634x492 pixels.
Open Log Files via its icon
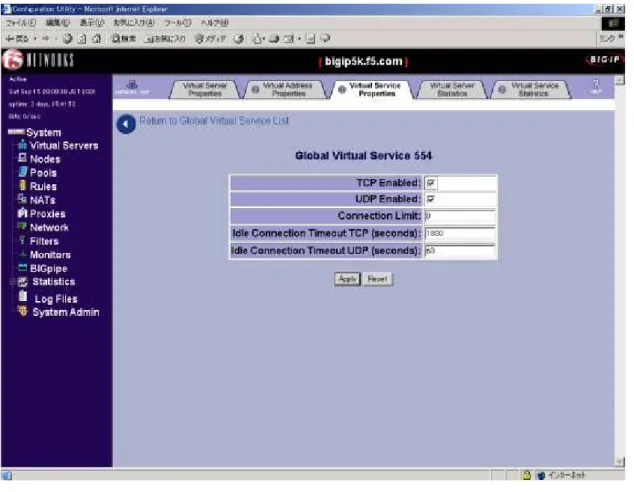(x=23, y=296)
